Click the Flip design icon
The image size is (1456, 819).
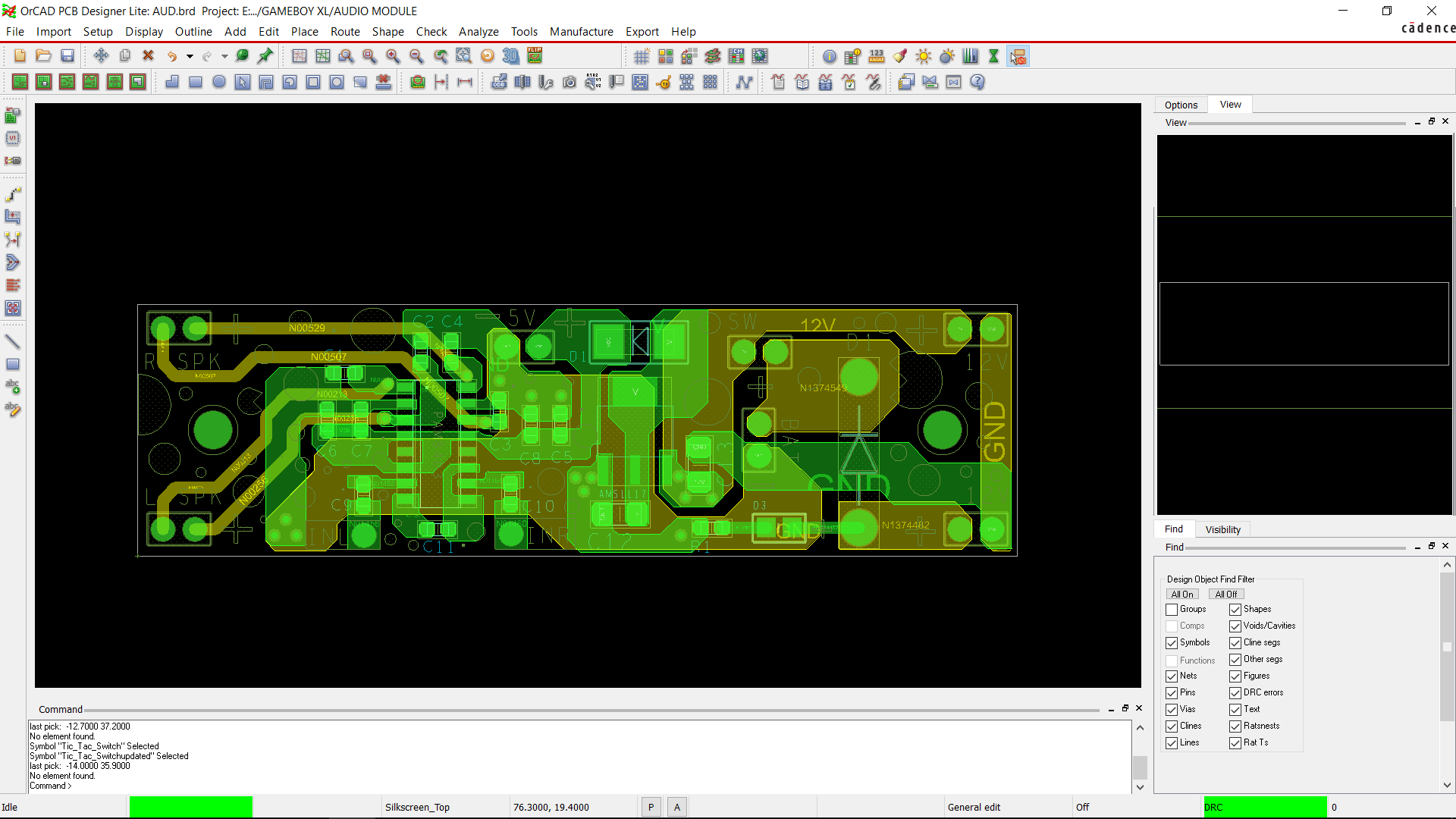point(535,56)
